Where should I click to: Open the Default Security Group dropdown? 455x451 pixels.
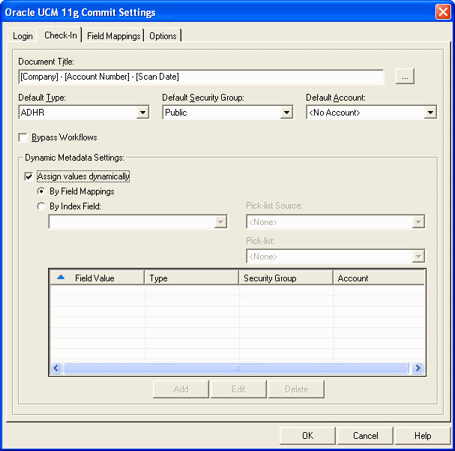click(x=286, y=112)
